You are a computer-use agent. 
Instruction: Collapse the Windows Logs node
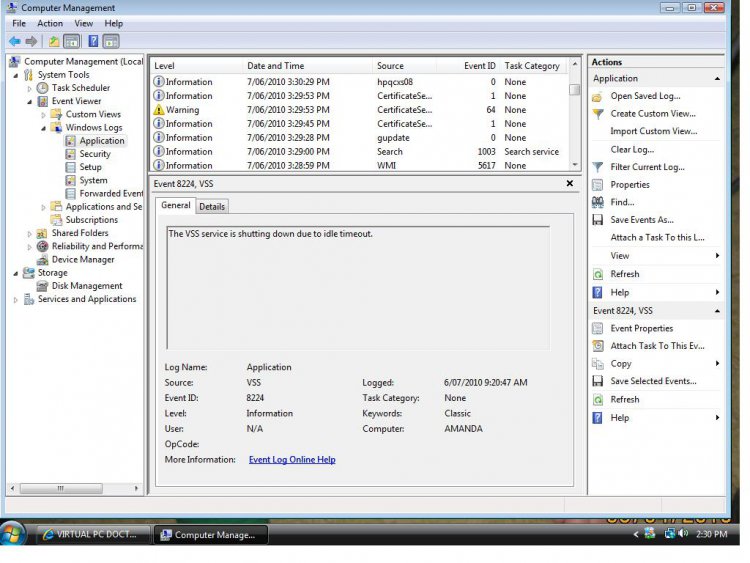coord(44,128)
